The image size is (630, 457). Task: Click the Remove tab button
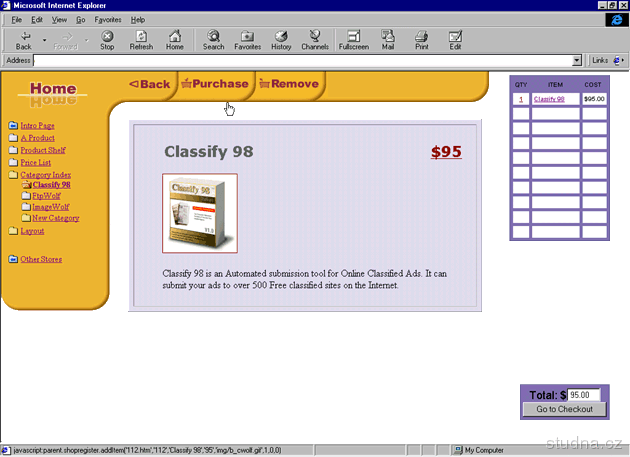(x=289, y=84)
